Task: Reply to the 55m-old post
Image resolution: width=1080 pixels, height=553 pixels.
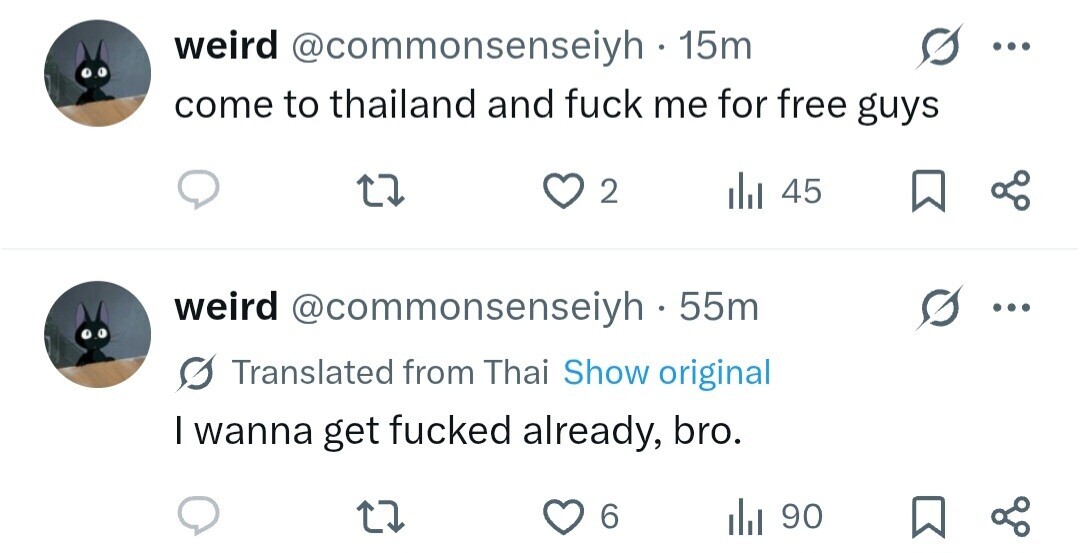Action: click(x=199, y=516)
